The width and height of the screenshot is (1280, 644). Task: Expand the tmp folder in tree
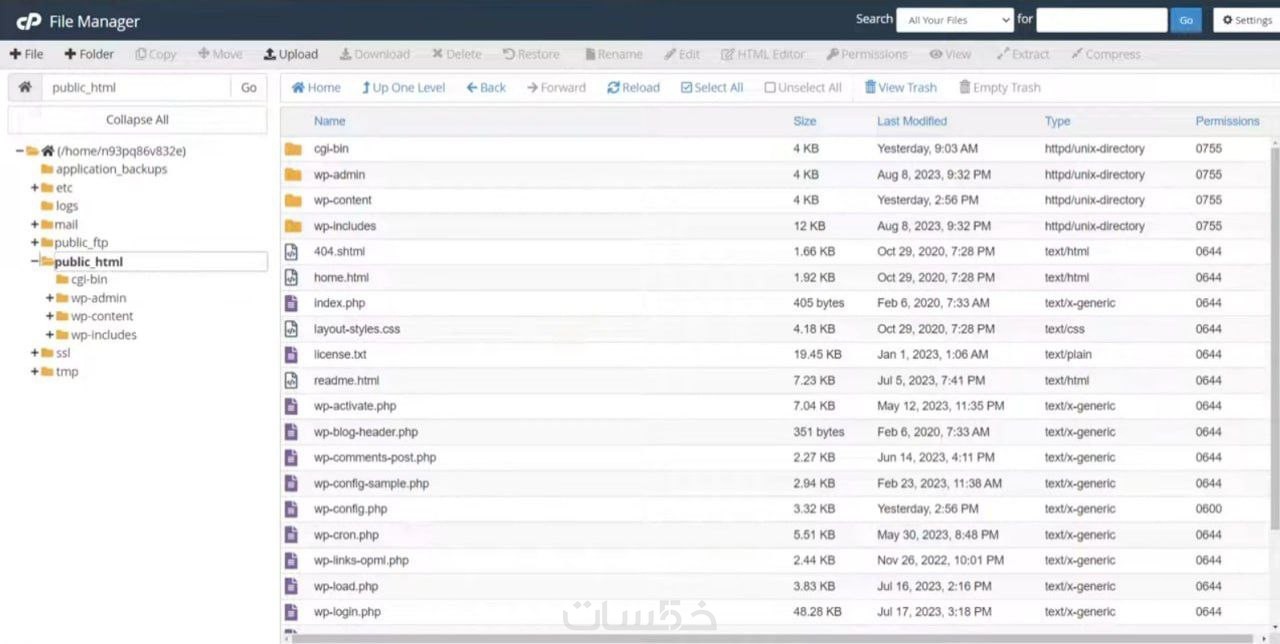point(35,372)
